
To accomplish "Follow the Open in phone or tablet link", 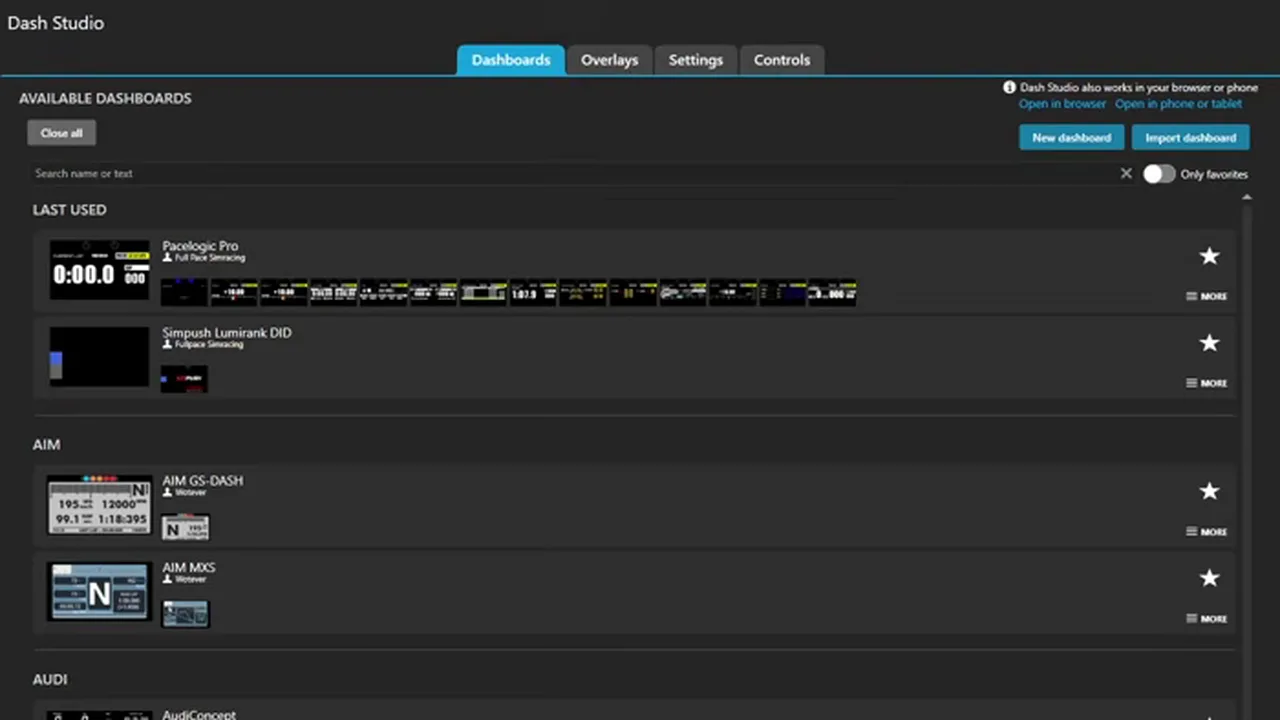I will pyautogui.click(x=1178, y=104).
